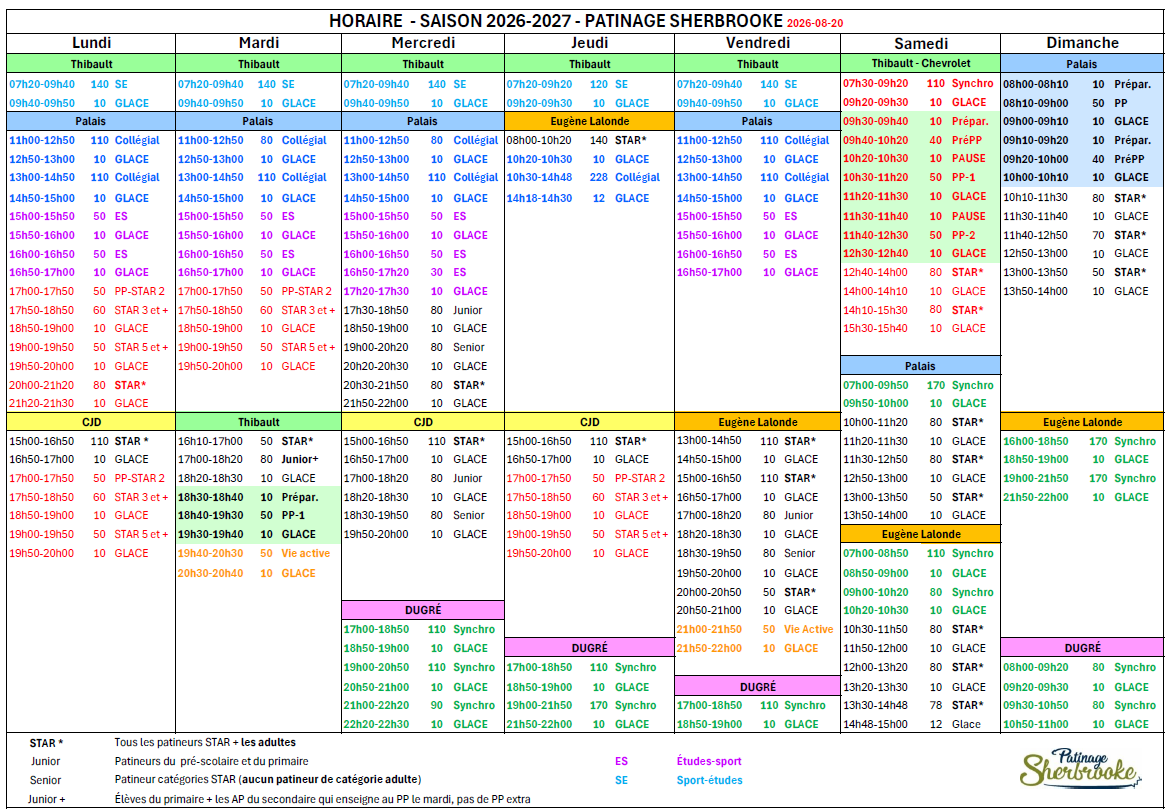Select the 'Samedi' column header
Viewport: 1168px width, 811px height.
point(921,43)
